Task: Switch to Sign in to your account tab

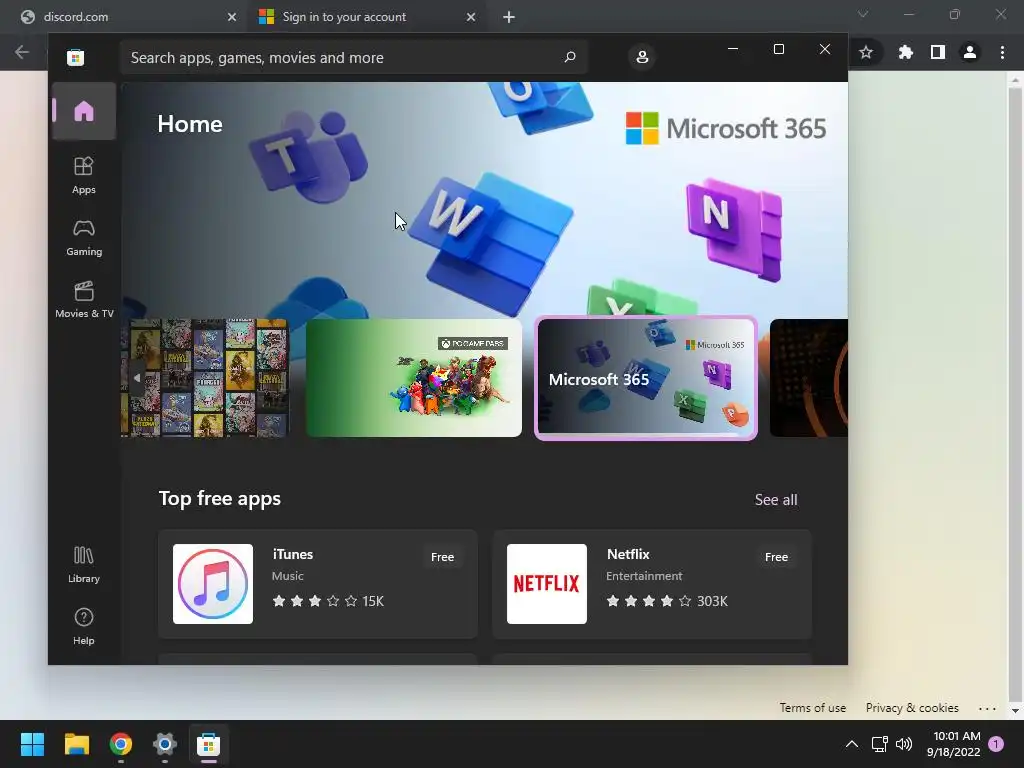Action: [366, 17]
